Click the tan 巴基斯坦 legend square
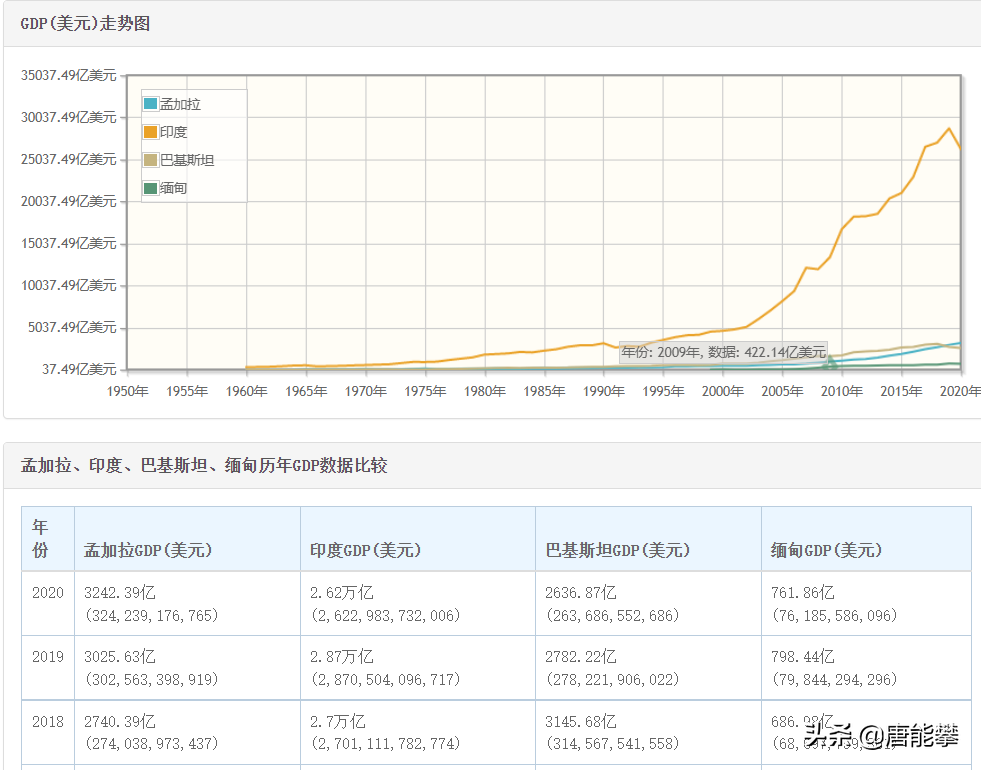 pyautogui.click(x=151, y=159)
